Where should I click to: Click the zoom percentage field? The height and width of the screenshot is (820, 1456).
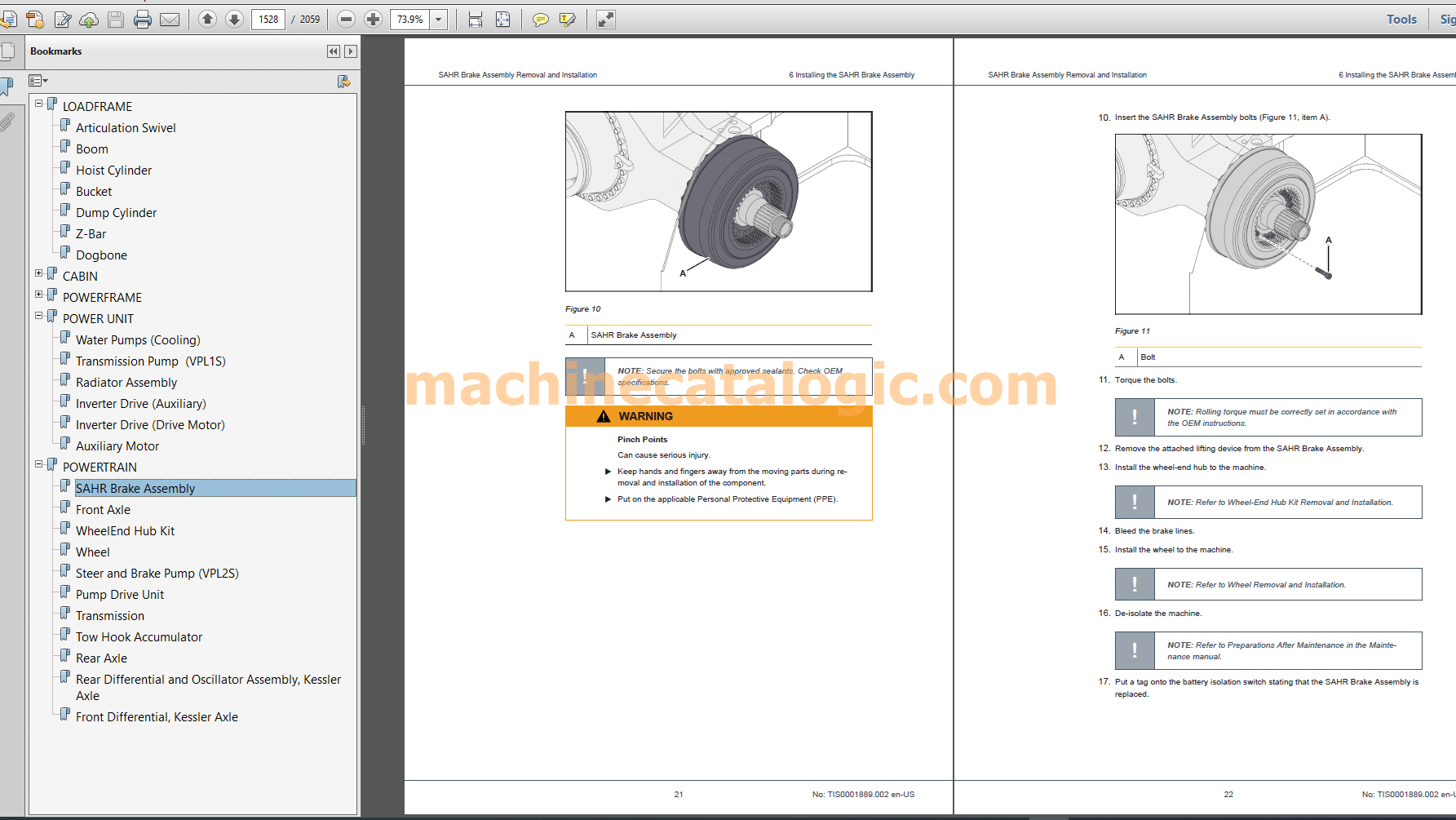tap(410, 20)
